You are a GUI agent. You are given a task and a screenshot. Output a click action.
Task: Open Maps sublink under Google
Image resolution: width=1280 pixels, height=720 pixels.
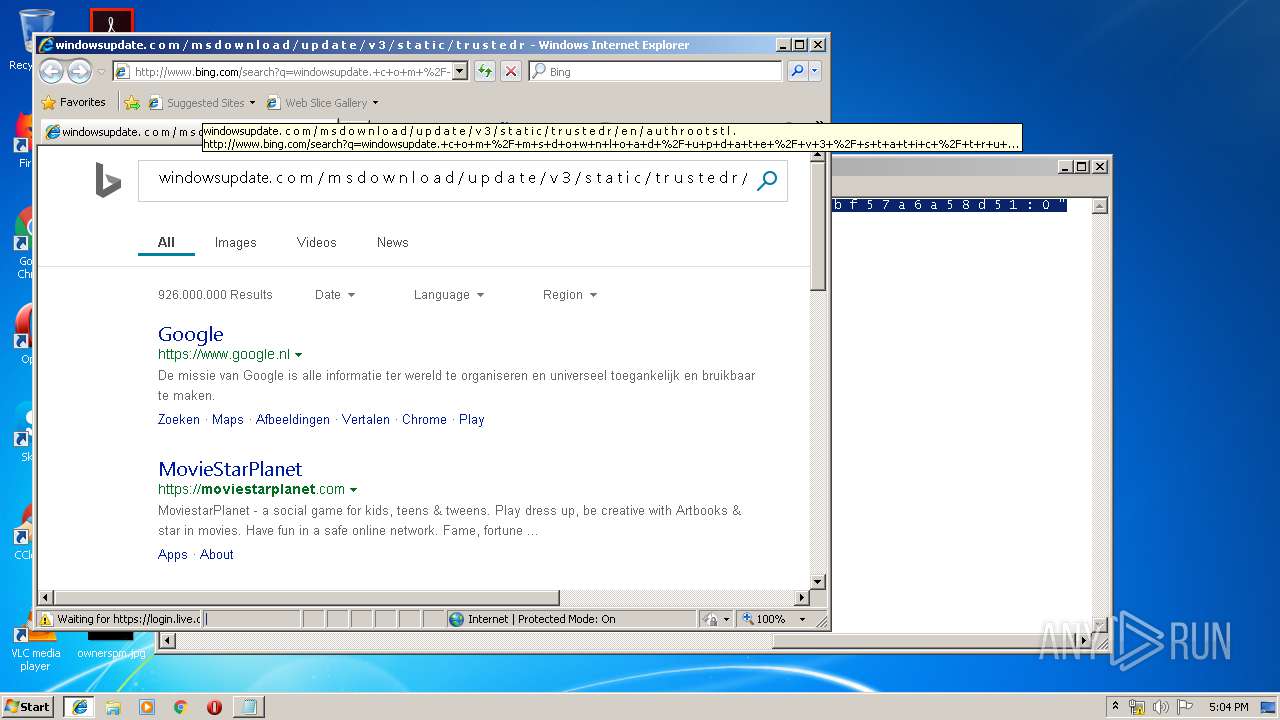click(x=228, y=419)
